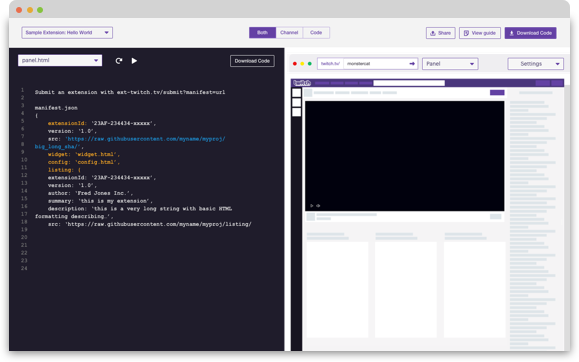Click the purple button above the video
The image size is (579, 362).
[497, 92]
